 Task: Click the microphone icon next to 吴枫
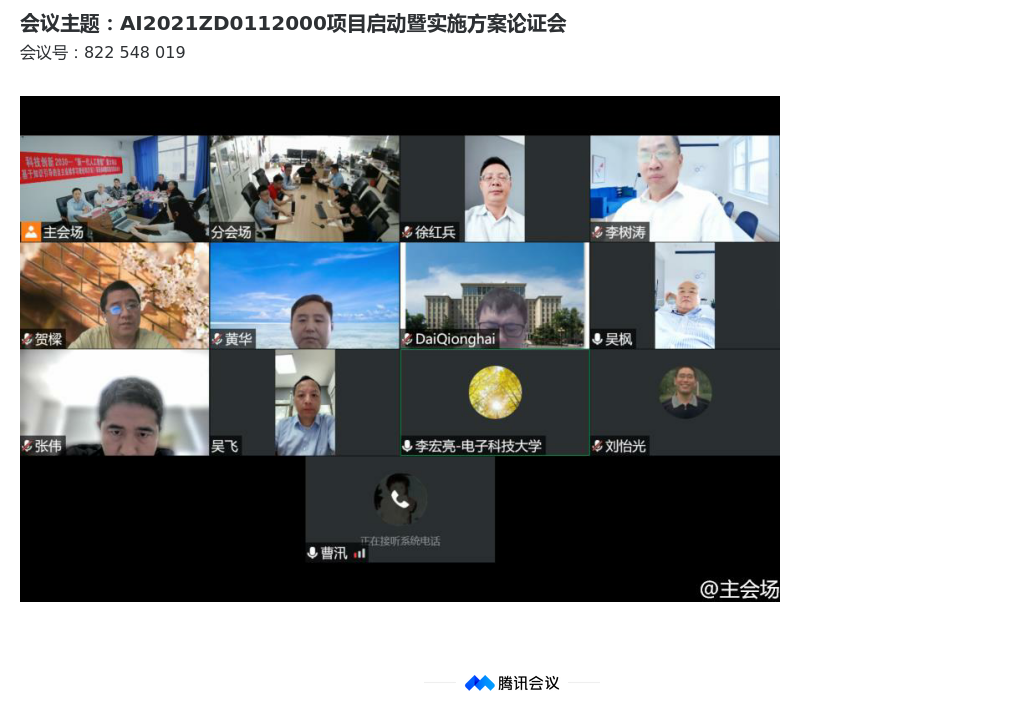pyautogui.click(x=598, y=340)
